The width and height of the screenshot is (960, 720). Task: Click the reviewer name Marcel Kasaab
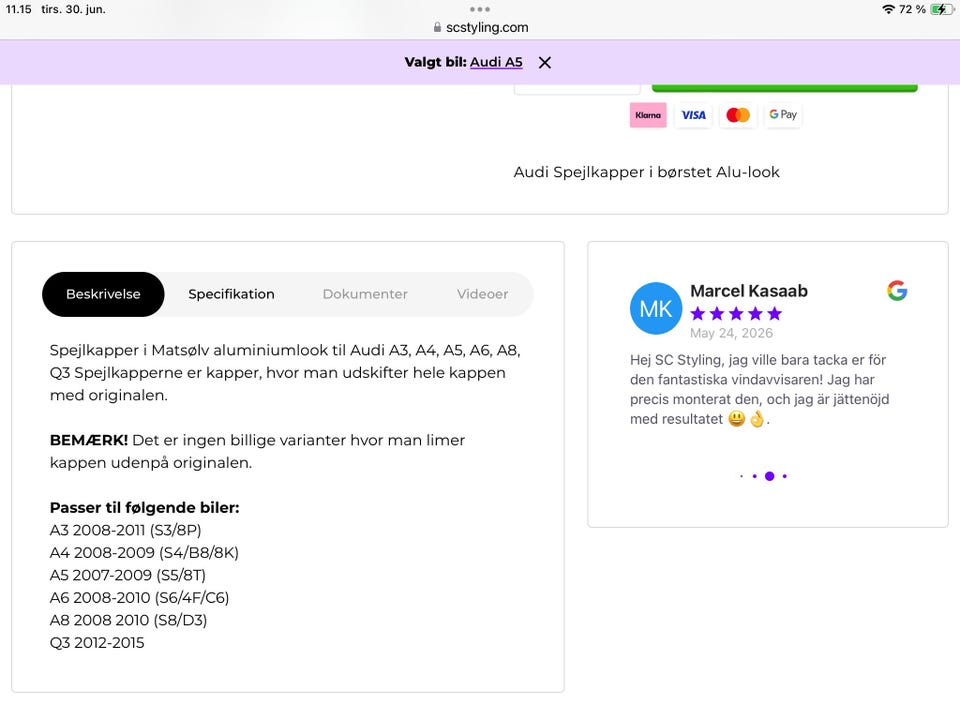749,291
